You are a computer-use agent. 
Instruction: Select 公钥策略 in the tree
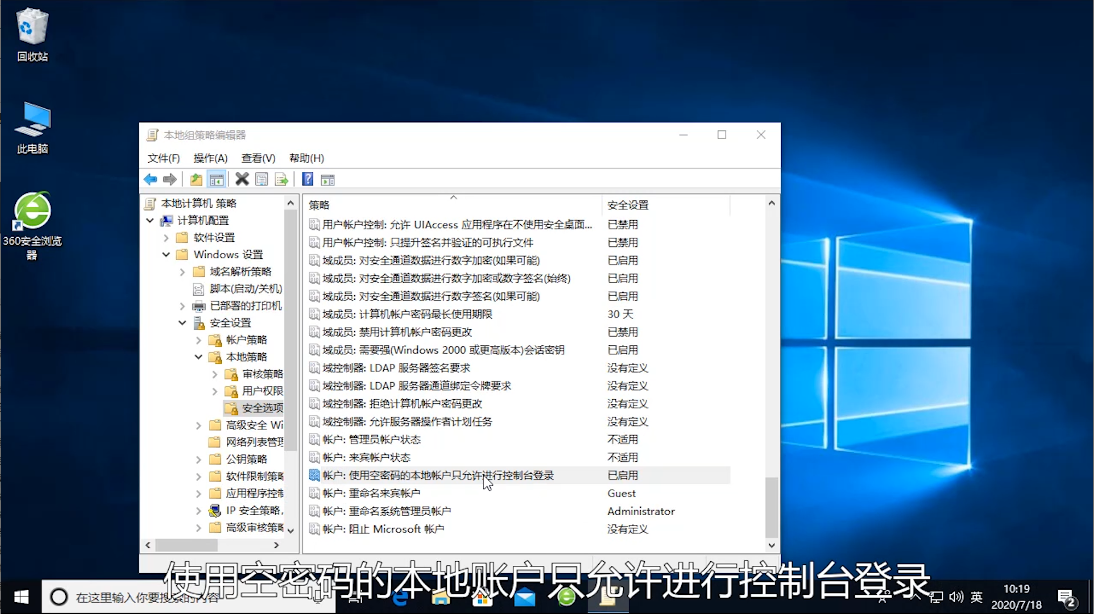coord(246,459)
